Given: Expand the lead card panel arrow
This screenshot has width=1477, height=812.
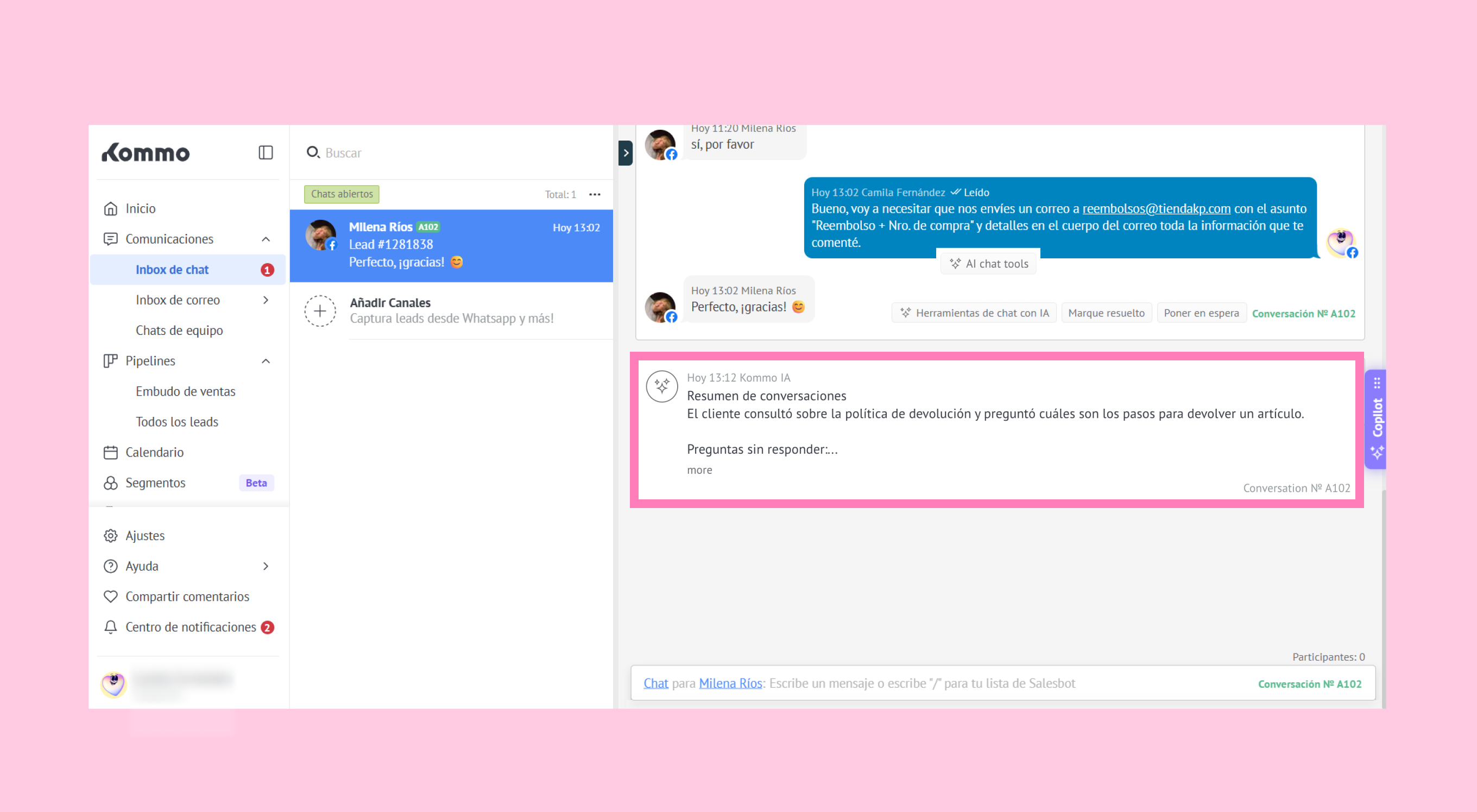Looking at the screenshot, I should 626,153.
